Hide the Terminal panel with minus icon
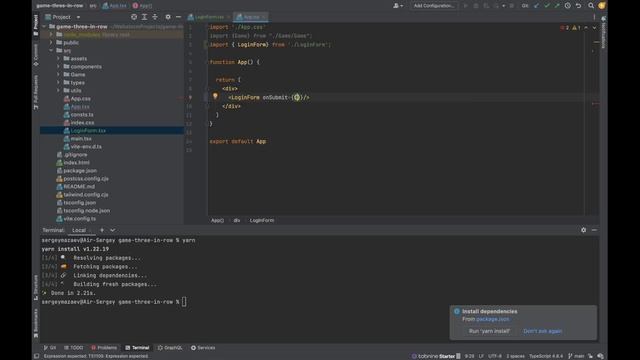The width and height of the screenshot is (640, 360). (x=594, y=230)
